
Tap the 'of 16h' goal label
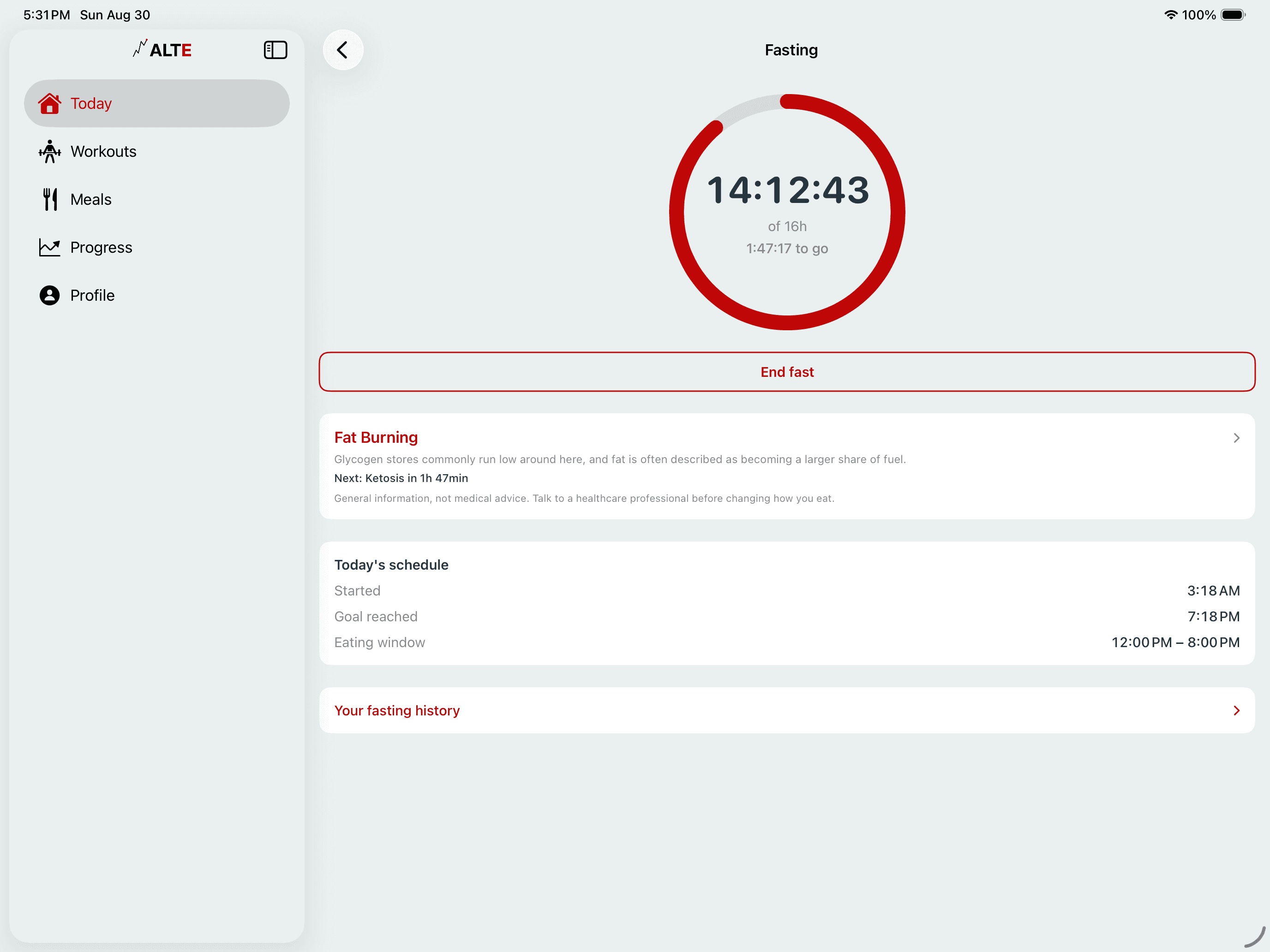coord(787,226)
